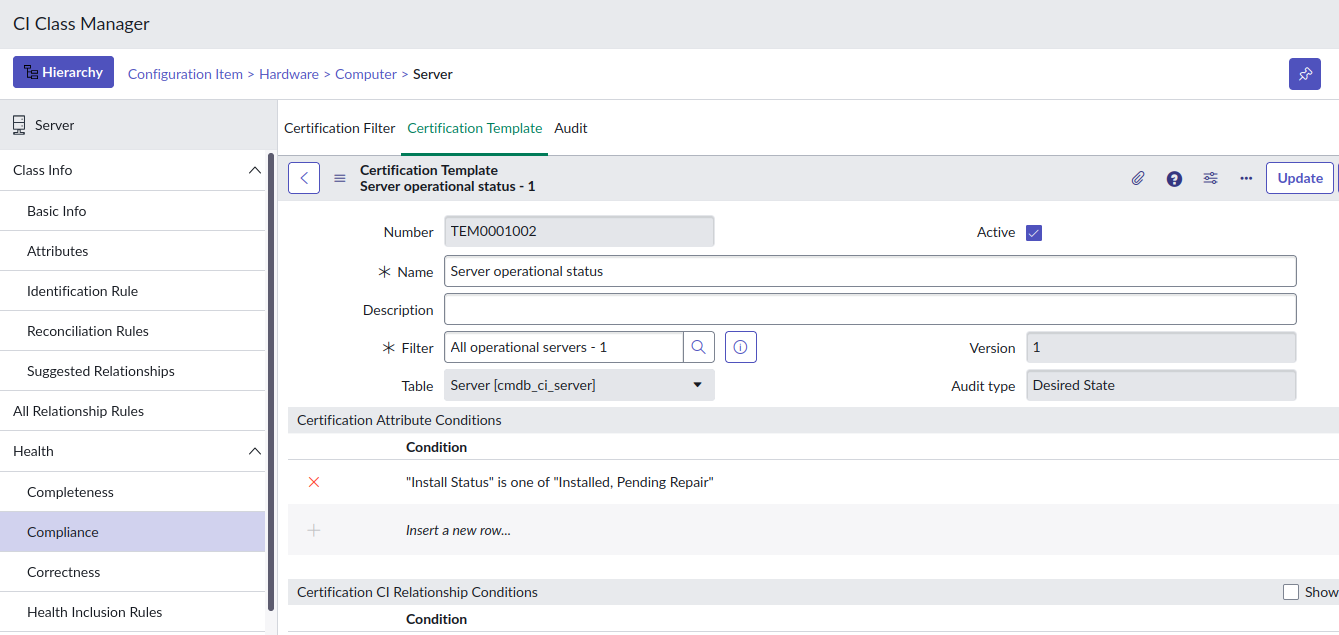The width and height of the screenshot is (1339, 635).
Task: Click the Hardware breadcrumb link
Action: [x=289, y=74]
